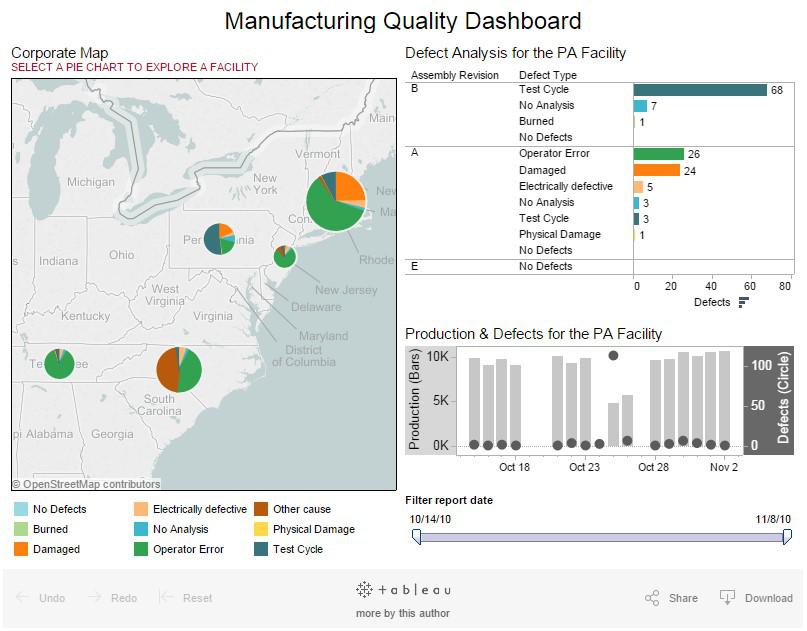Screen dimensions: 807x631
Task: Click the sort icon beside Defects axis
Action: click(743, 302)
